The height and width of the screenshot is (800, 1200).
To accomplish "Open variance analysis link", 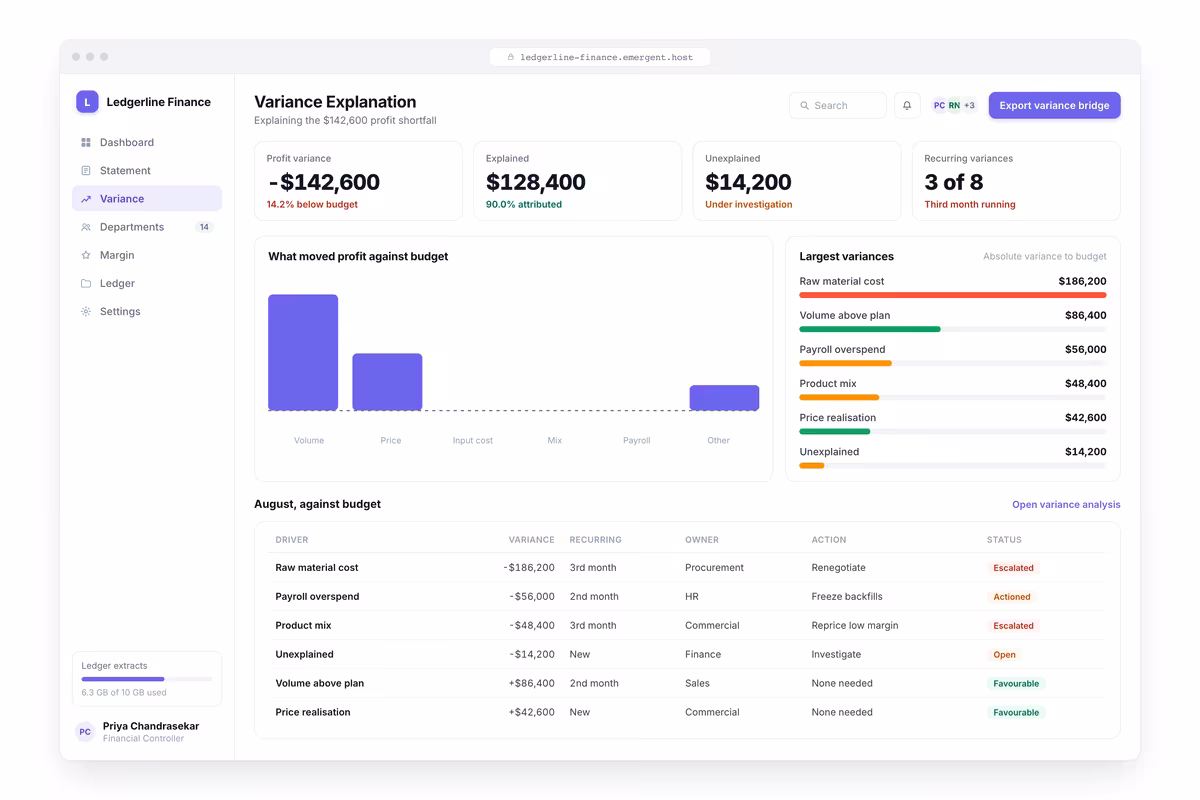I will pos(1066,505).
